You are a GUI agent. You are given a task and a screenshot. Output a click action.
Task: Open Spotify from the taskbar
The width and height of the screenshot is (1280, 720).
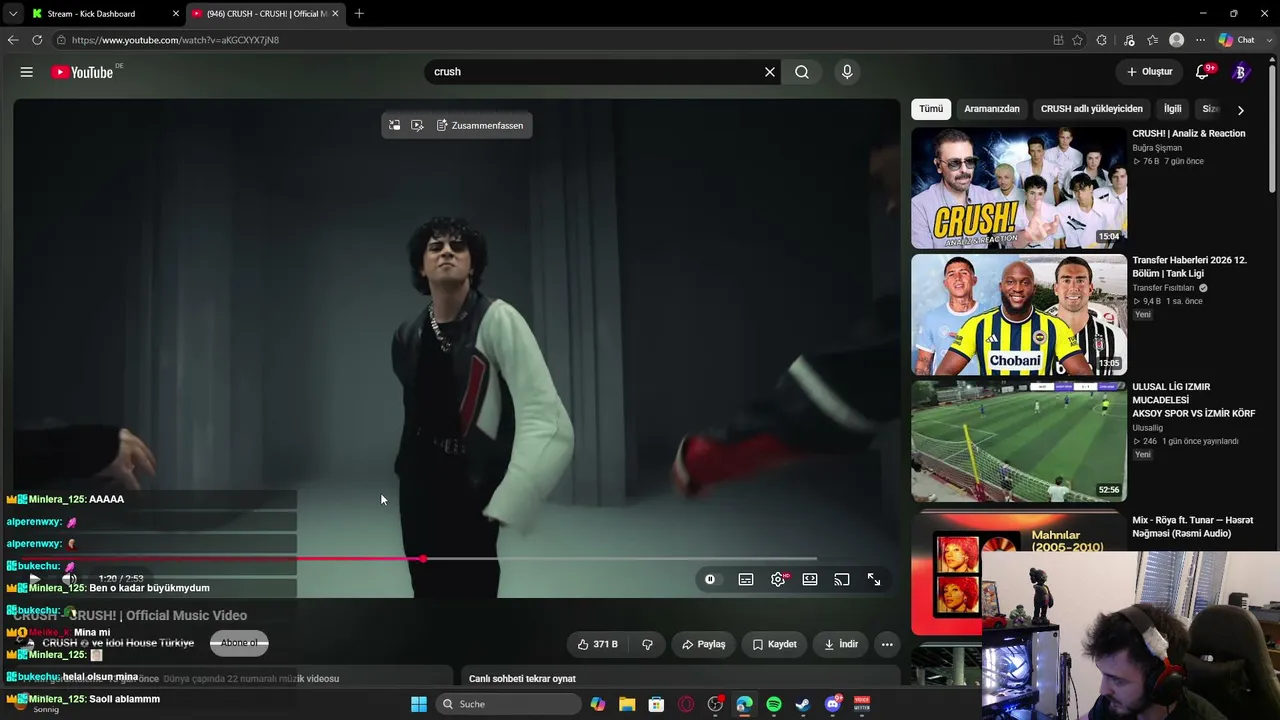(x=774, y=704)
